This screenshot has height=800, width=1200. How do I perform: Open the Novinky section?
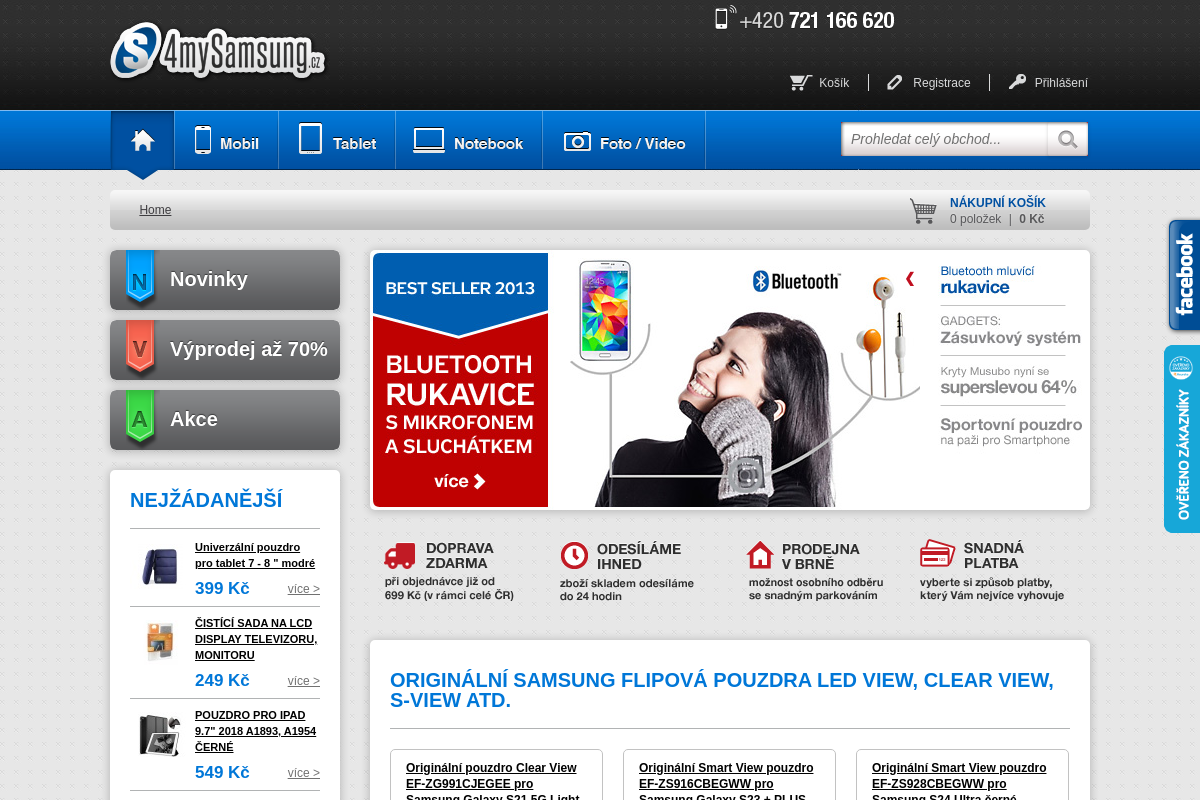pyautogui.click(x=224, y=279)
